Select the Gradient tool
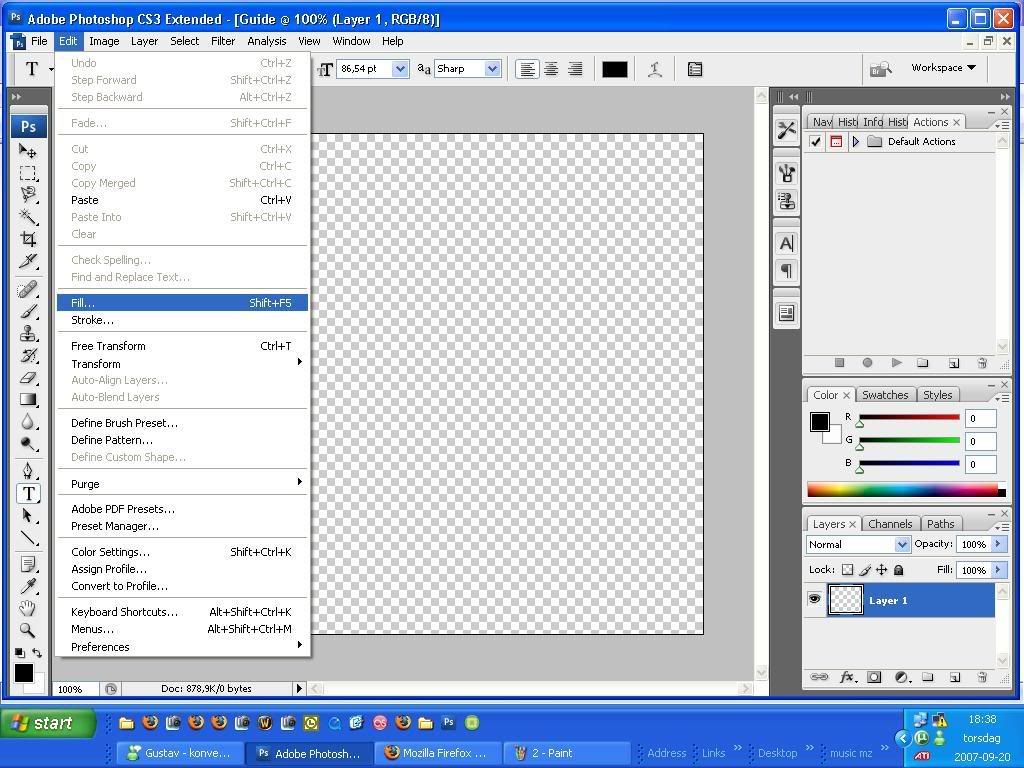Viewport: 1024px width, 768px height. (x=27, y=400)
